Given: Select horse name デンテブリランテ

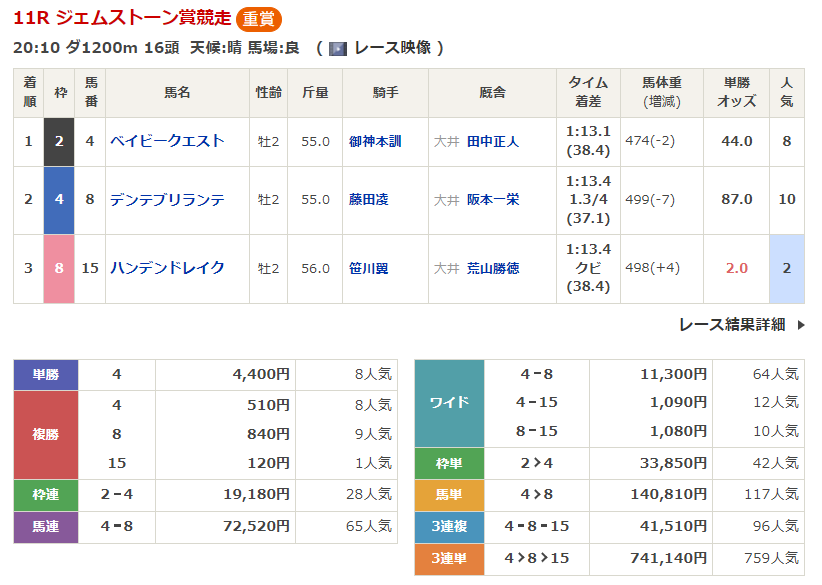Looking at the screenshot, I should 167,200.
